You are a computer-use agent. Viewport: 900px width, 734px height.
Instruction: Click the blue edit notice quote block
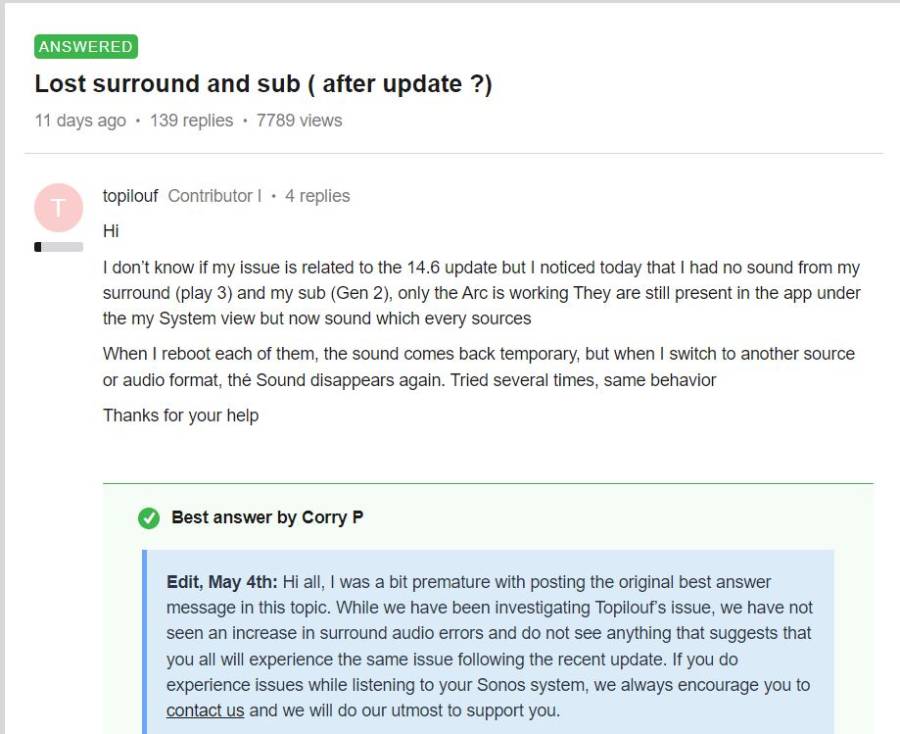490,646
